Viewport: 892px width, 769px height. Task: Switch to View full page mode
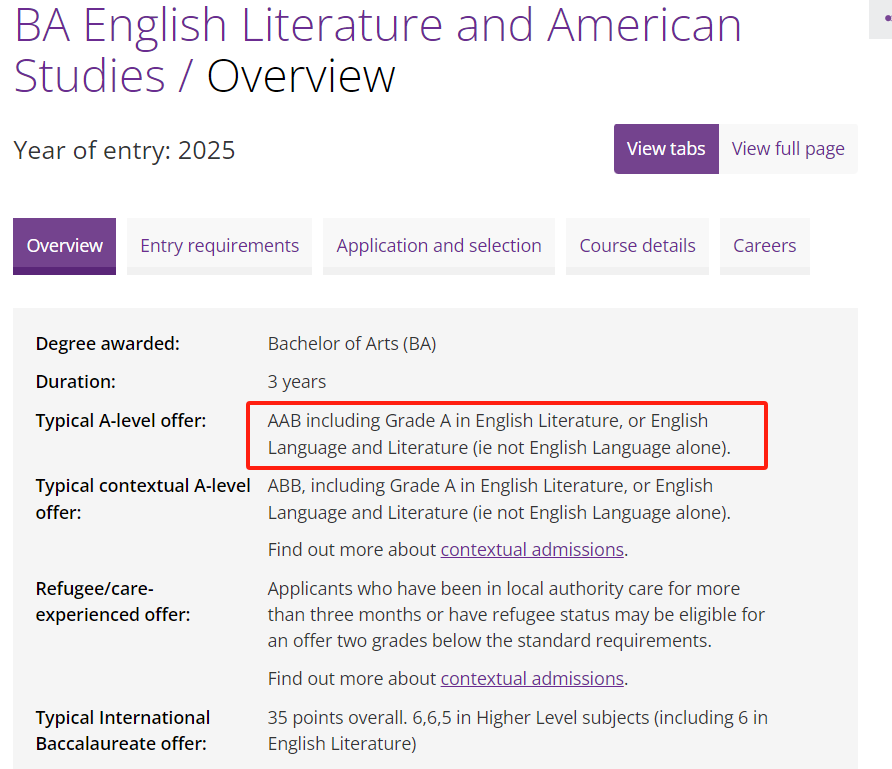[x=788, y=149]
